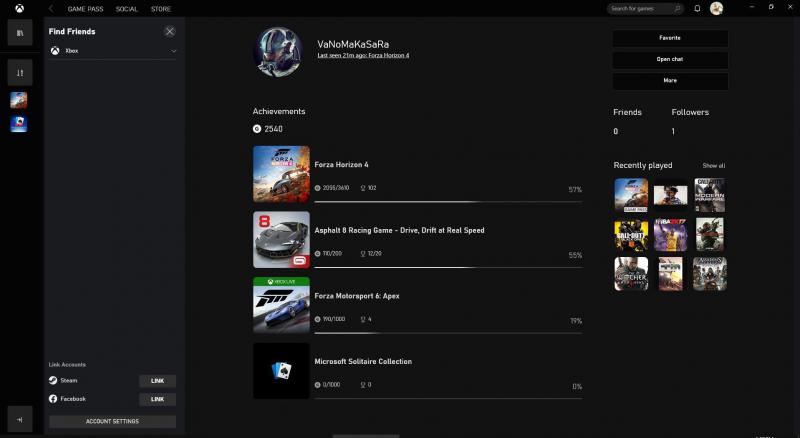The image size is (800, 438).
Task: Click the notifications bell icon
Action: 697,8
